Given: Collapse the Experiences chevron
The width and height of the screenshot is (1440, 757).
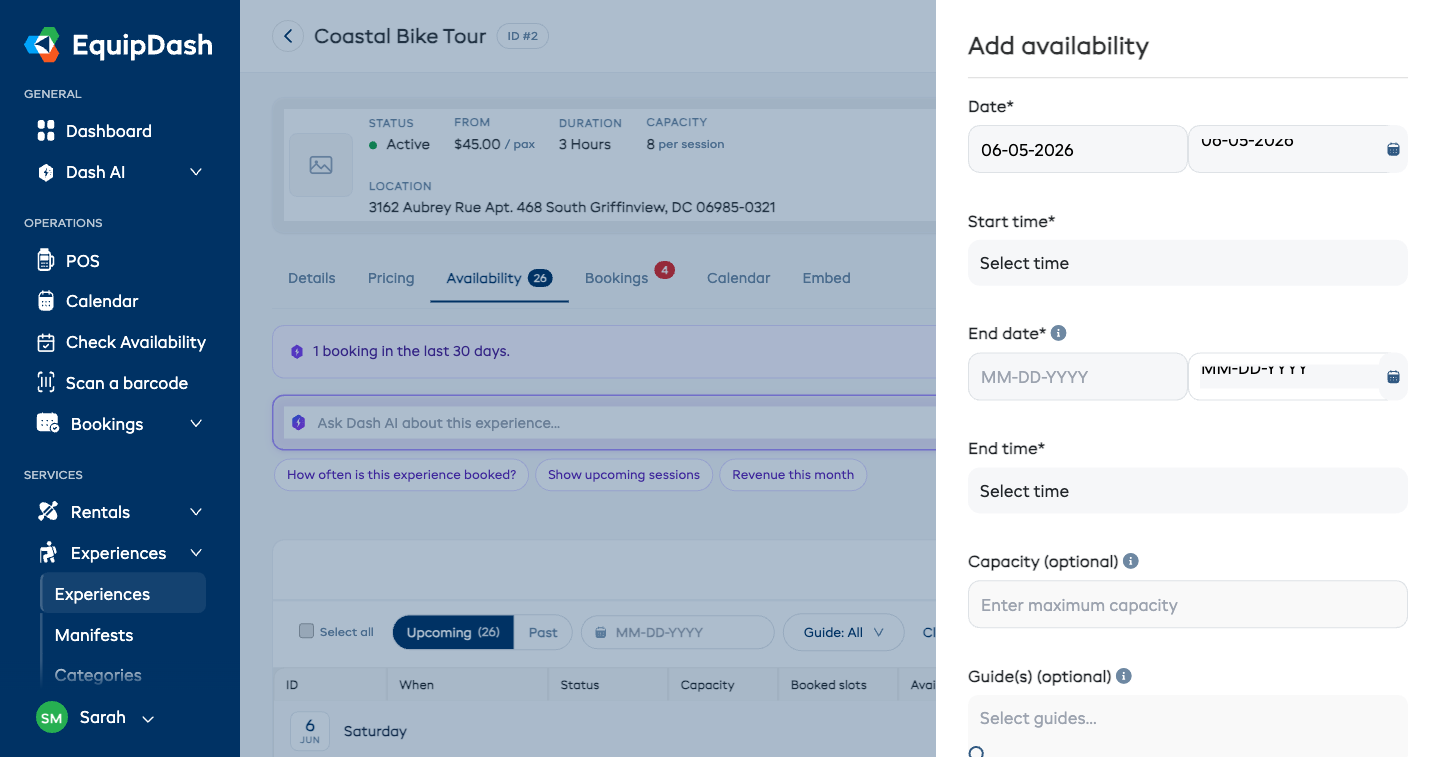Looking at the screenshot, I should (x=196, y=553).
